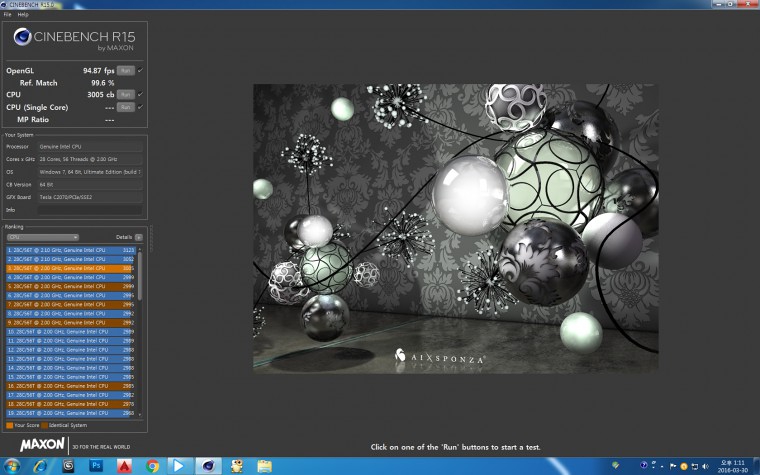The image size is (760, 475).
Task: Click the orange round tray icon
Action: coord(684,466)
